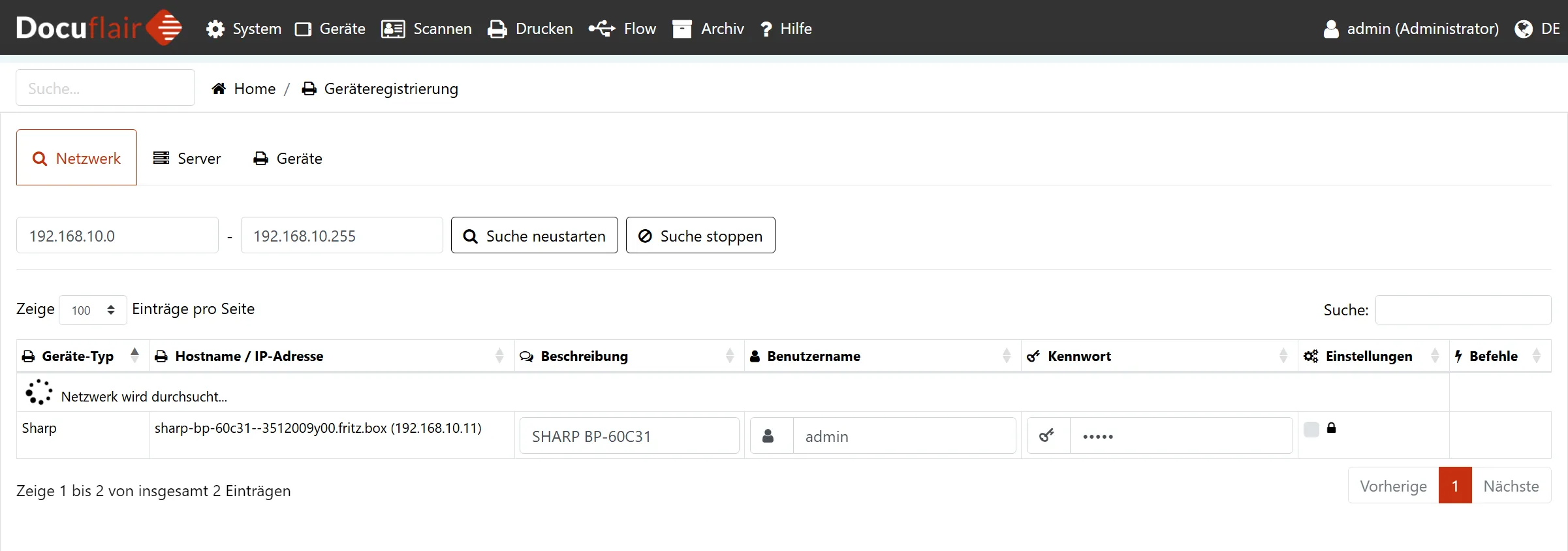Screen dimensions: 1568x551
Task: Click the user icon beside admin (Administrator)
Action: pyautogui.click(x=1331, y=29)
